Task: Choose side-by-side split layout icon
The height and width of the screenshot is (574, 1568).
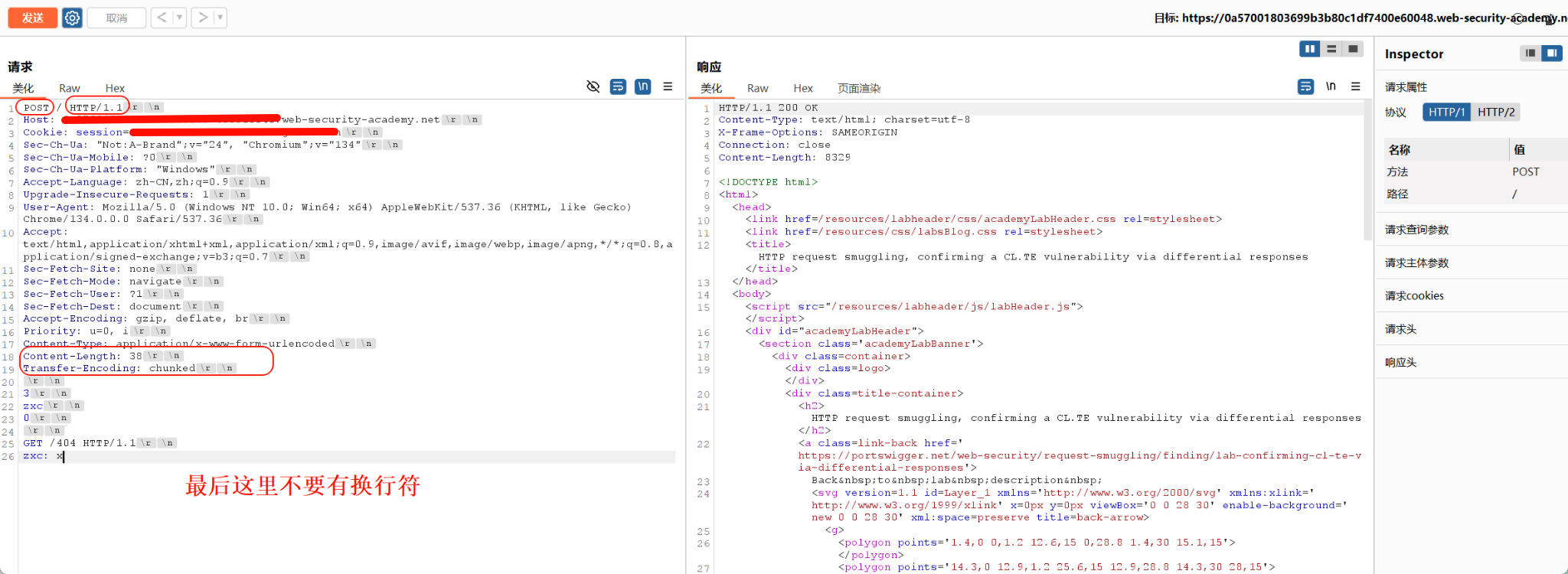Action: click(1310, 49)
